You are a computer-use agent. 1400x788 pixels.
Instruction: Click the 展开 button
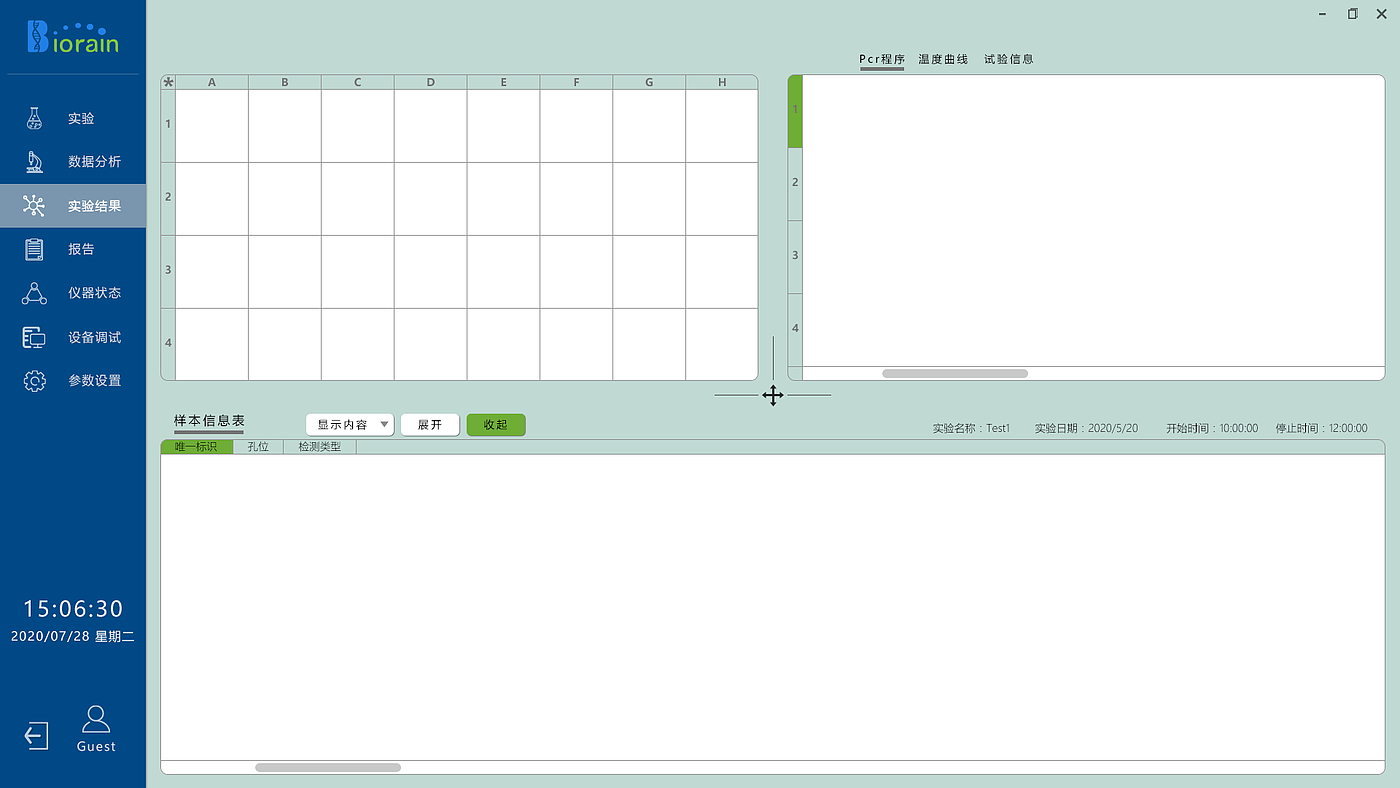click(430, 425)
